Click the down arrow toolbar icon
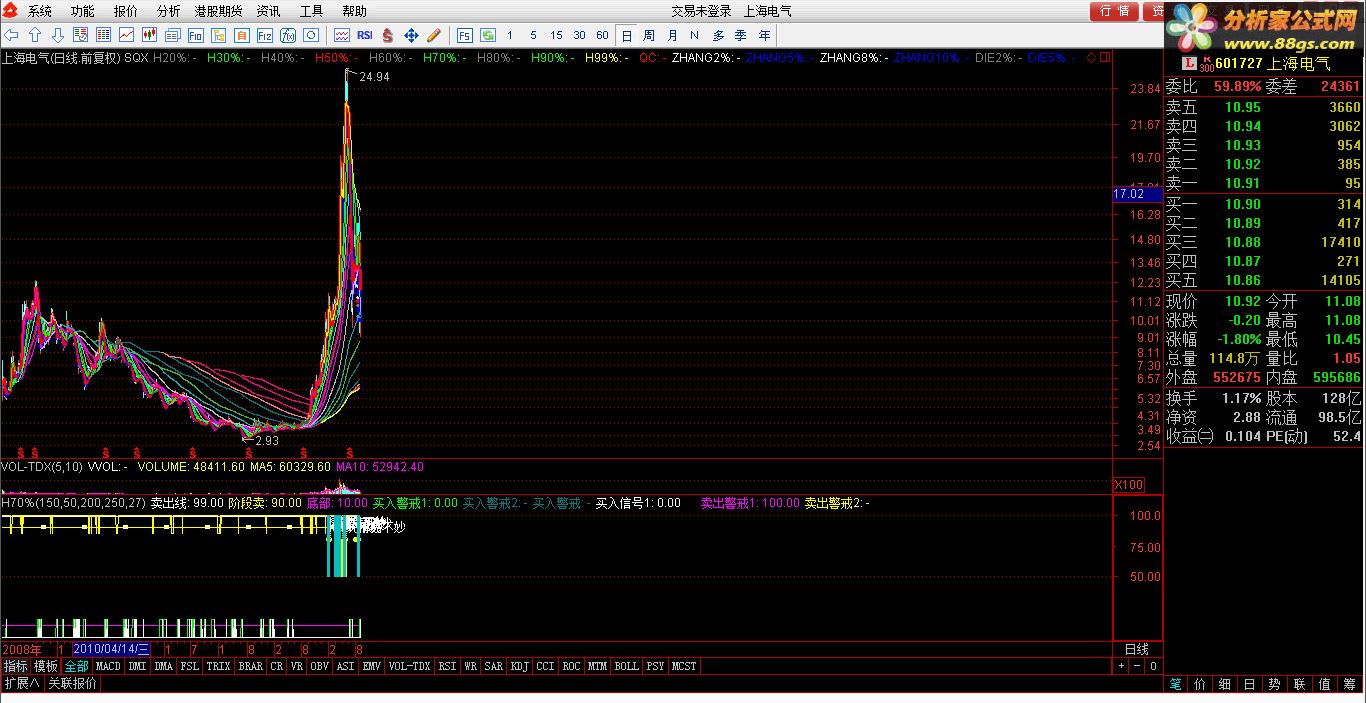 pos(58,35)
